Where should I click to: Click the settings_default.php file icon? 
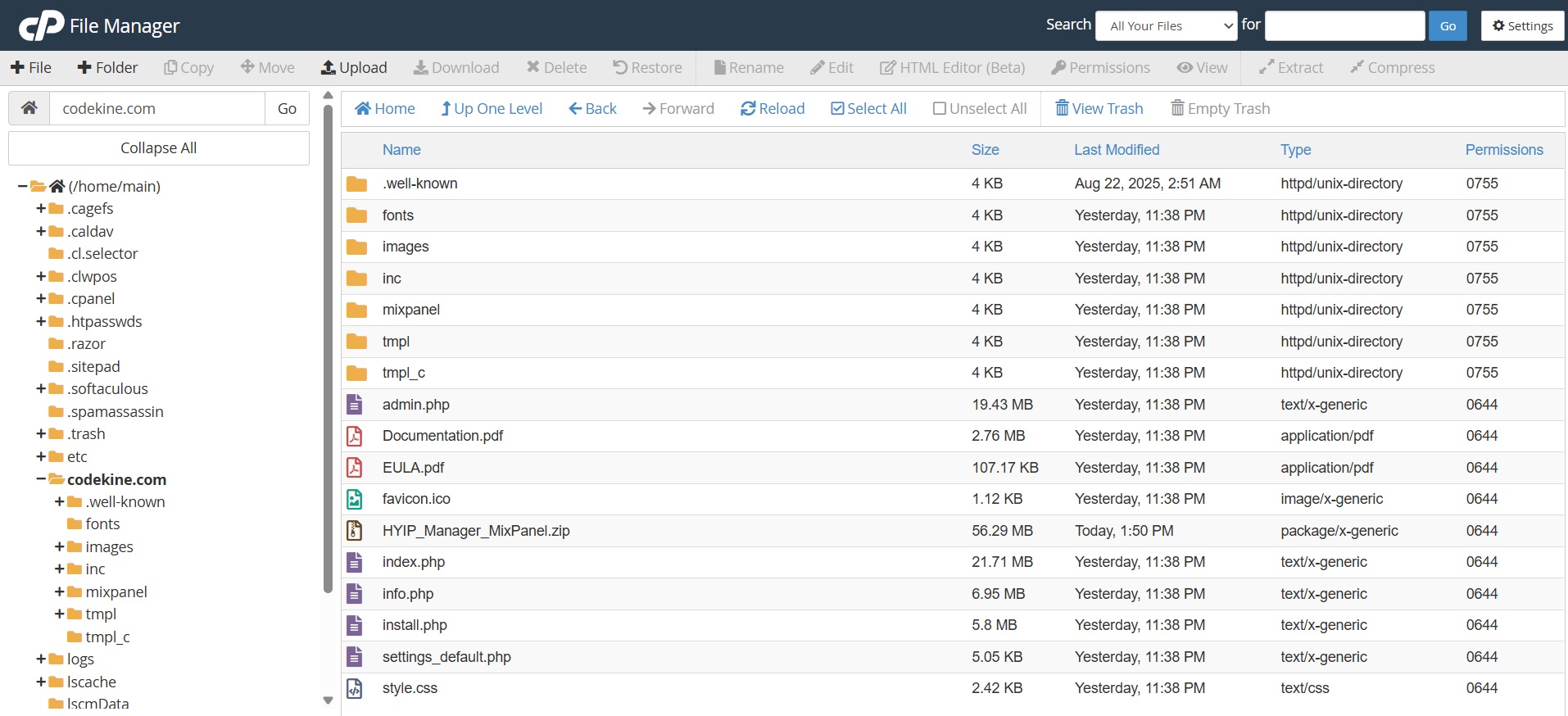point(355,657)
